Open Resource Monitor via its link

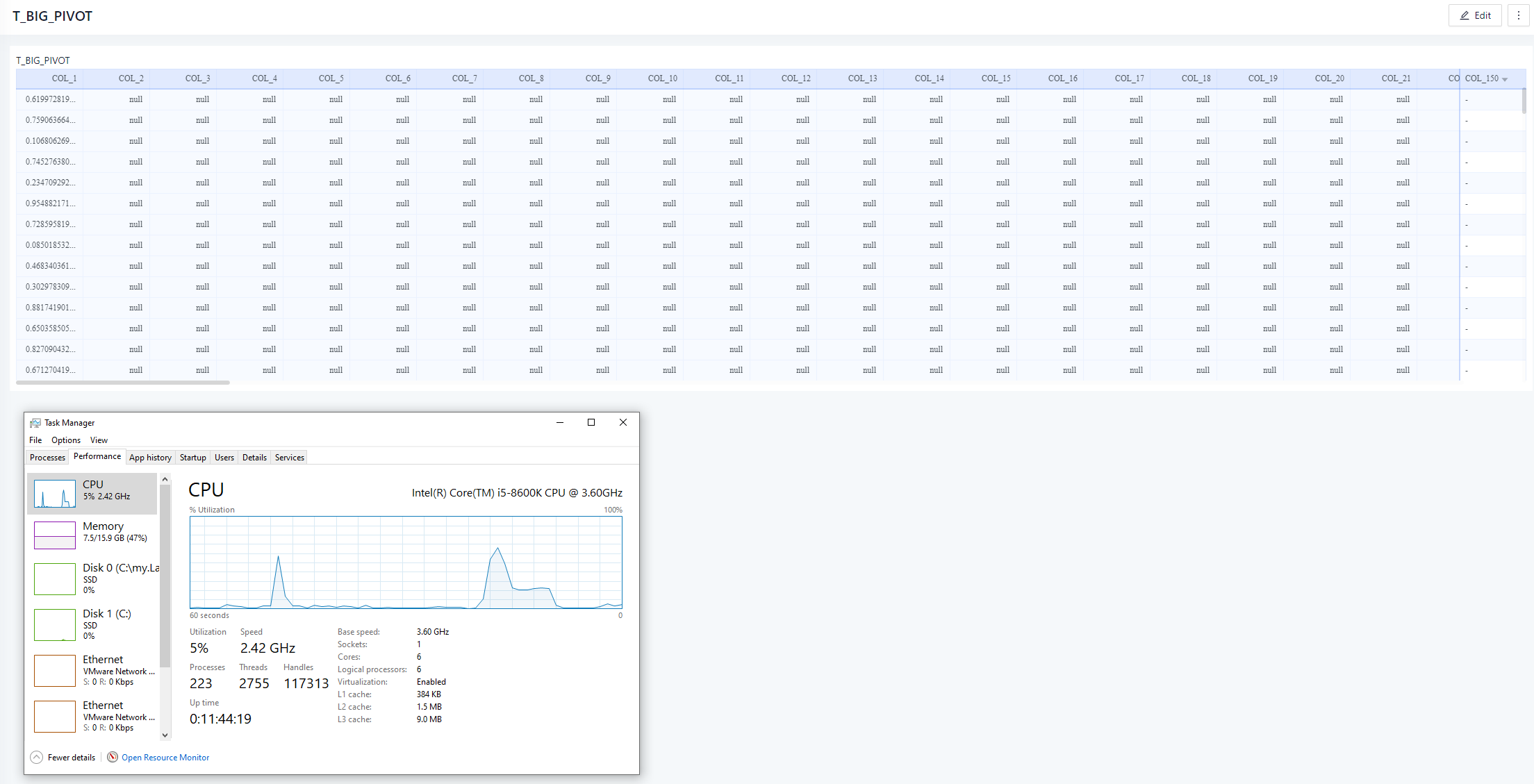click(165, 757)
